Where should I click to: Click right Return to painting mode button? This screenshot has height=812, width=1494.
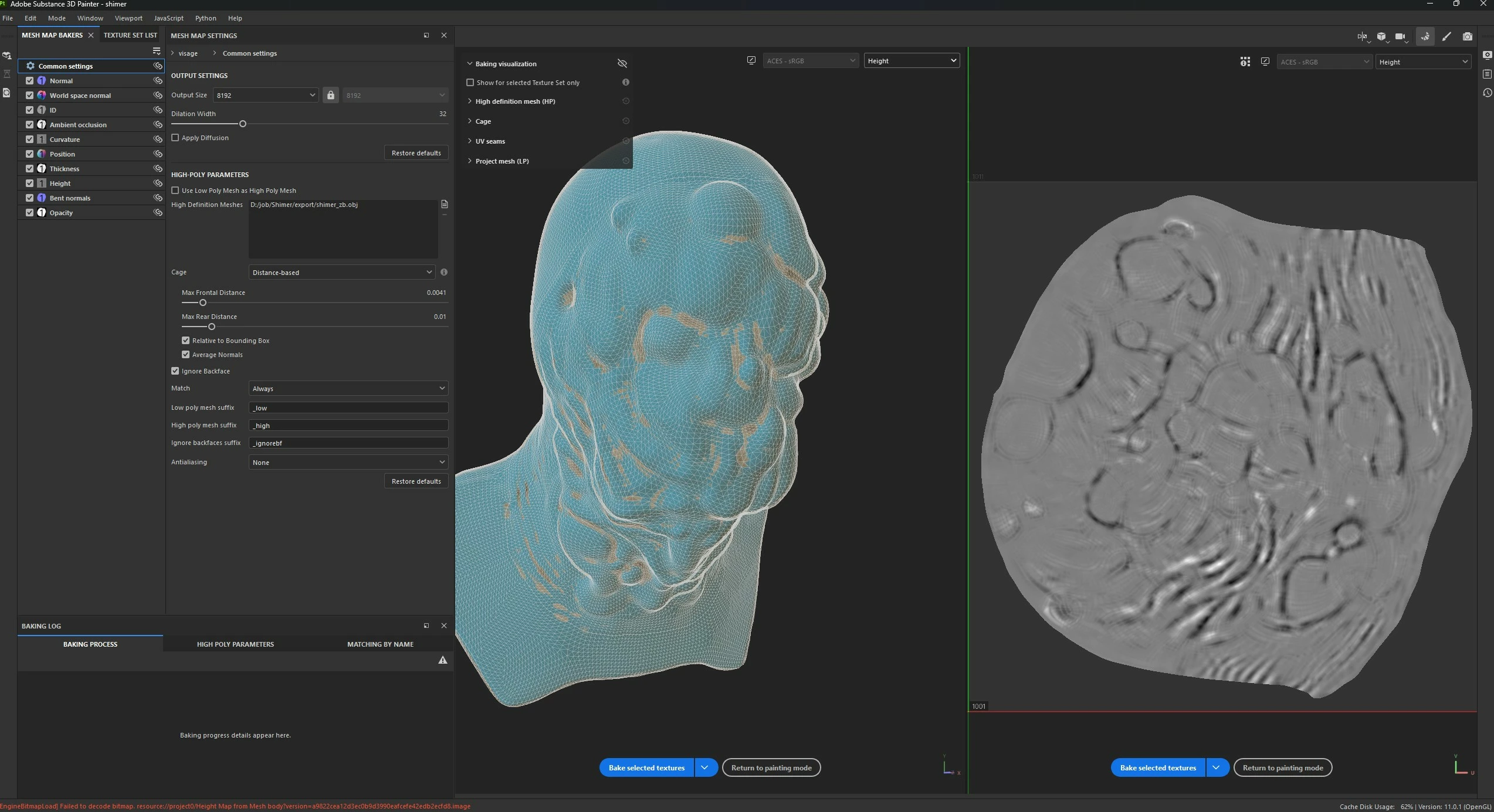click(x=1282, y=767)
